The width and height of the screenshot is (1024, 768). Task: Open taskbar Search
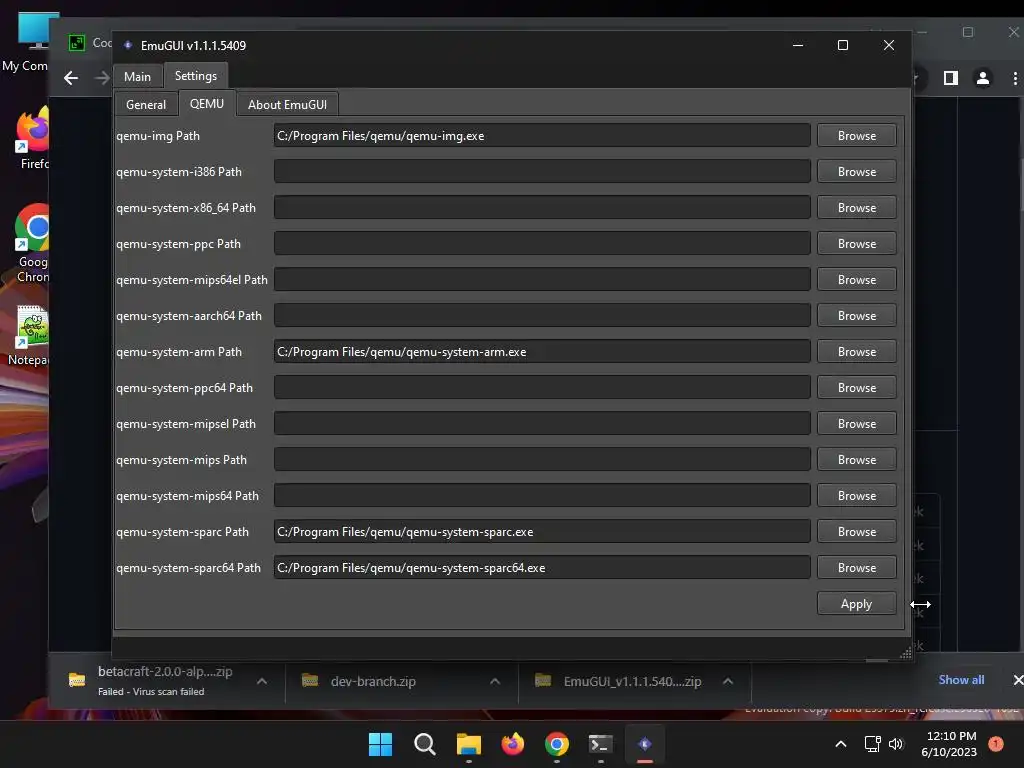(424, 744)
